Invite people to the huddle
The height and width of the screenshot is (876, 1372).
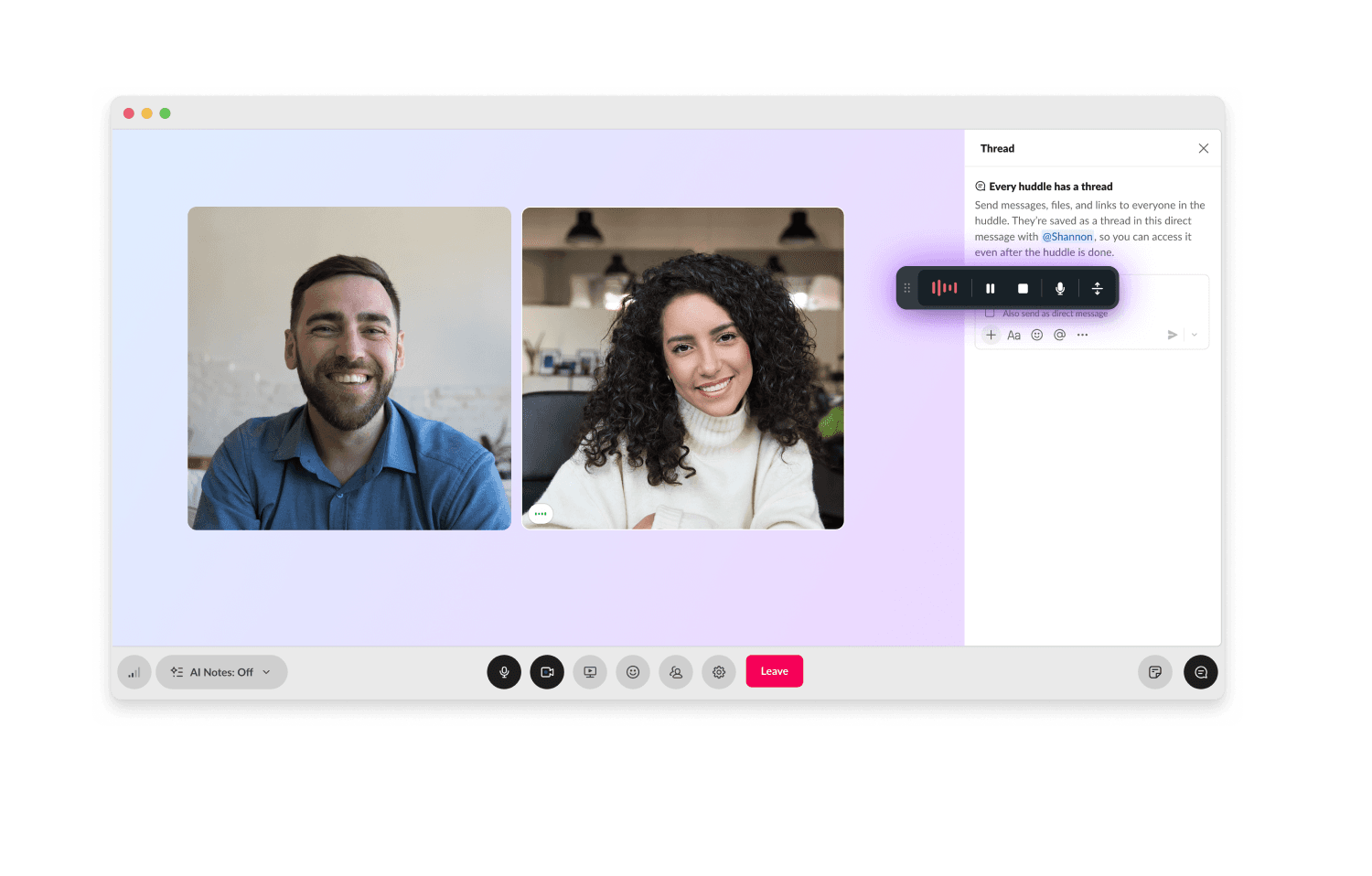[x=676, y=672]
